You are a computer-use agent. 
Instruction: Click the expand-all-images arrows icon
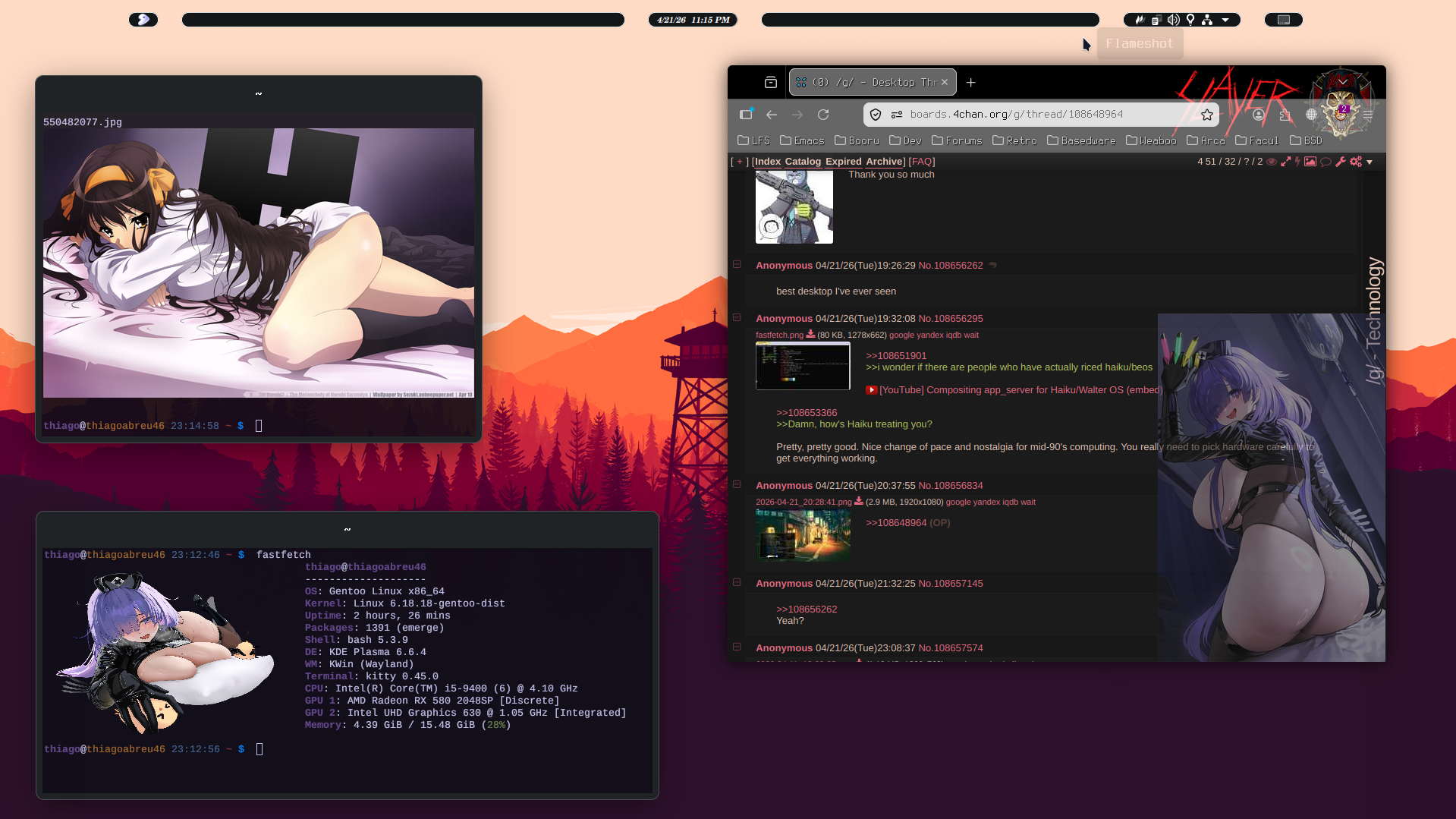(1286, 162)
